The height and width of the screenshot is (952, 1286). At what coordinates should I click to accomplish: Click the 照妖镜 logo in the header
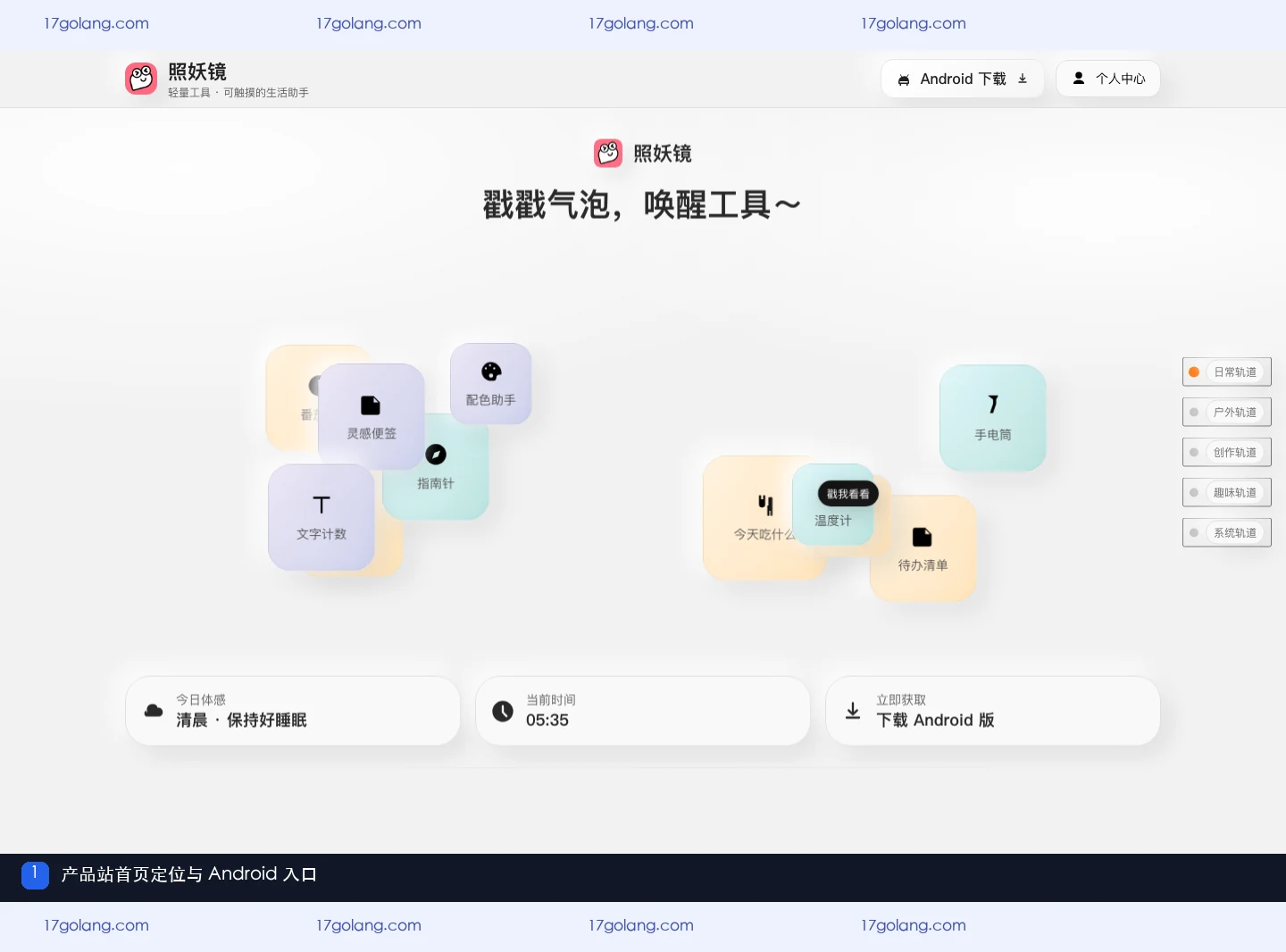(141, 79)
